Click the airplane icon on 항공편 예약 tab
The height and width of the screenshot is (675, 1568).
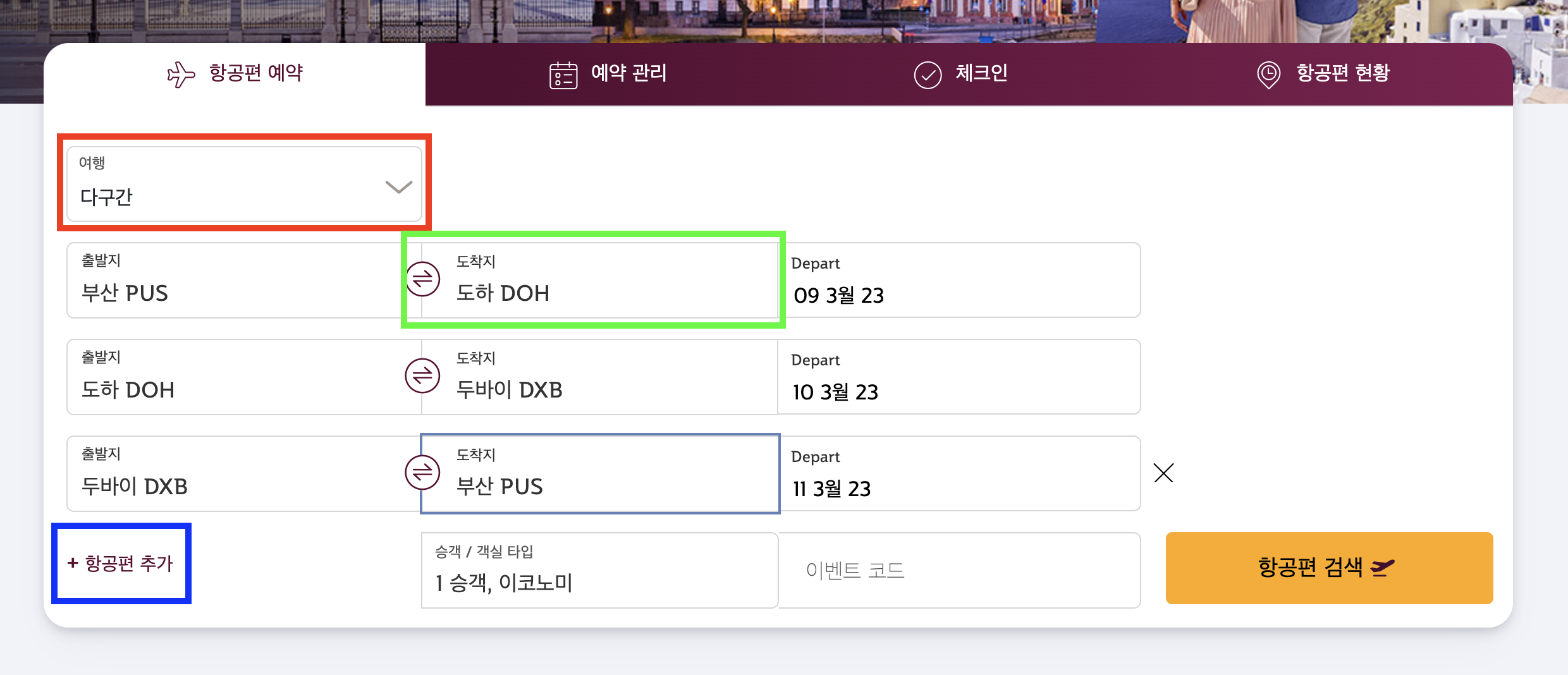coord(180,73)
